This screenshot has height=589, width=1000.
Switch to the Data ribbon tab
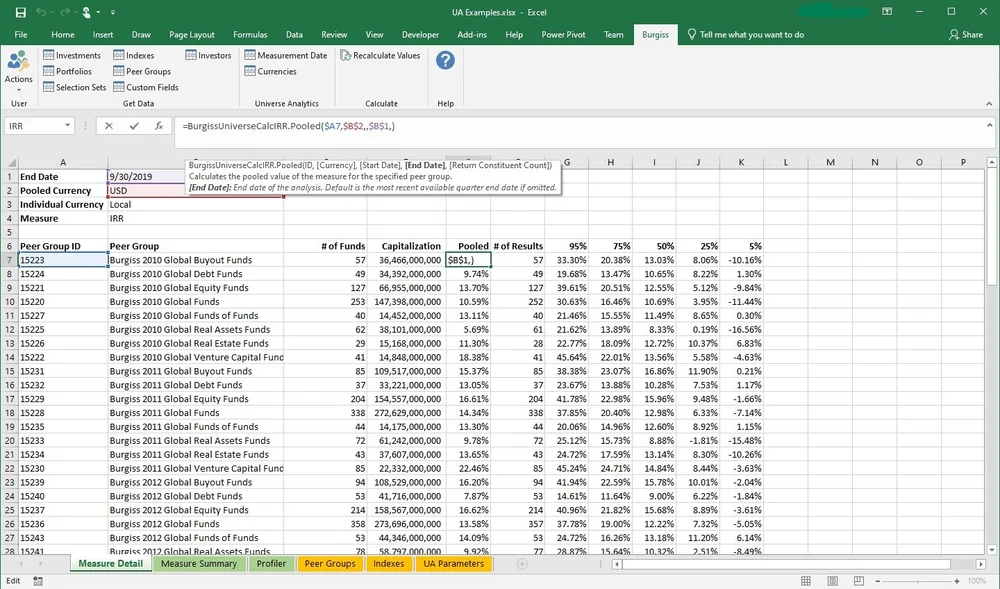click(x=294, y=34)
